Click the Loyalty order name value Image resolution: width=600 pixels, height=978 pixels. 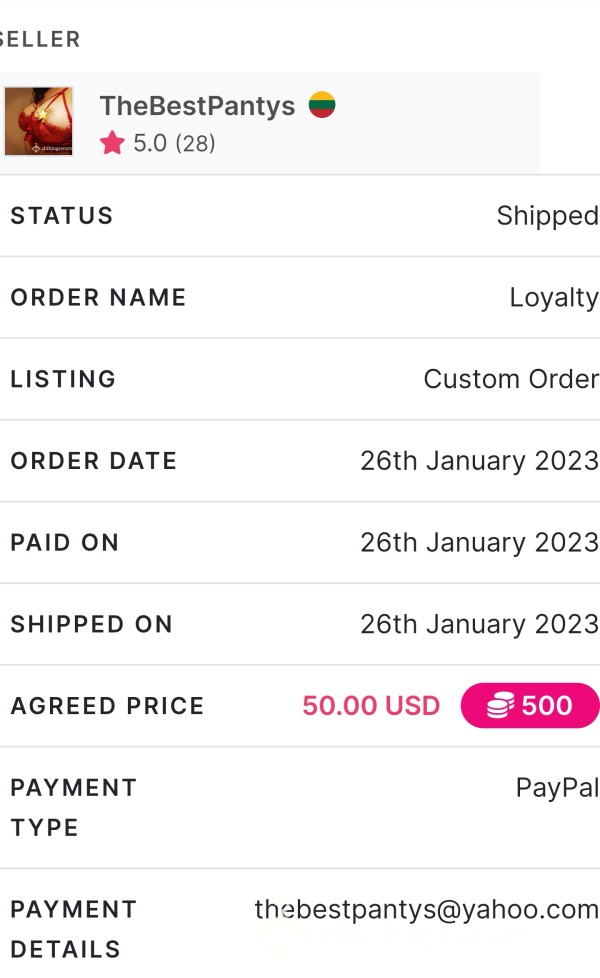(554, 298)
